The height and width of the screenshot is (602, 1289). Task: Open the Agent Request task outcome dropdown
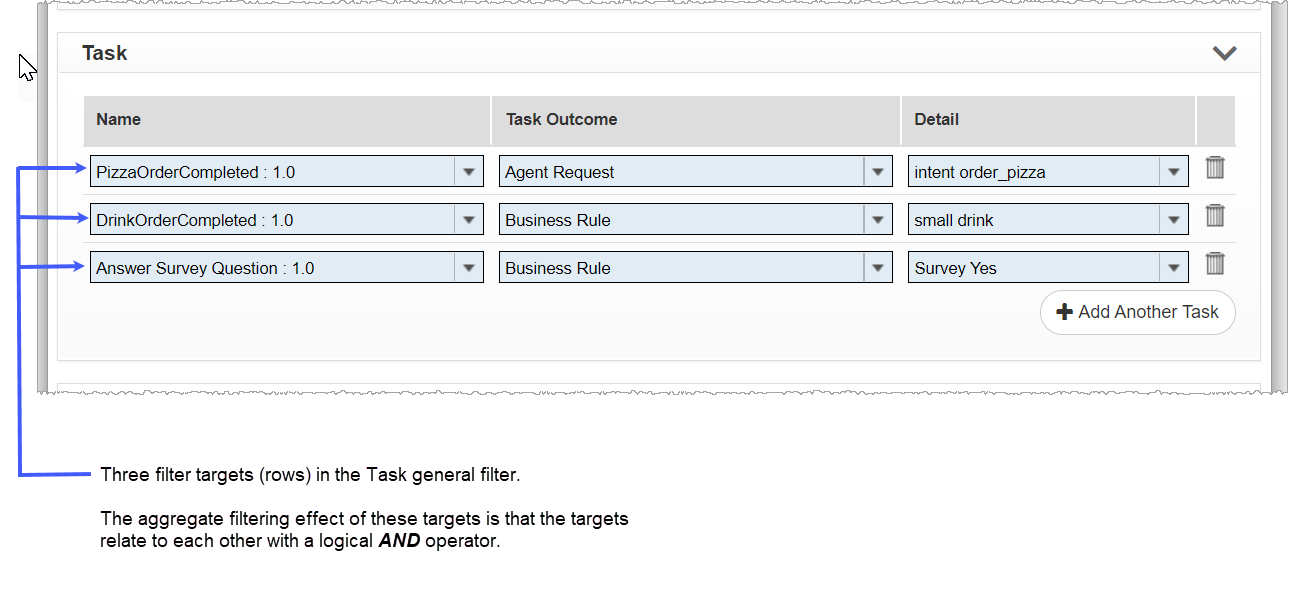point(877,172)
